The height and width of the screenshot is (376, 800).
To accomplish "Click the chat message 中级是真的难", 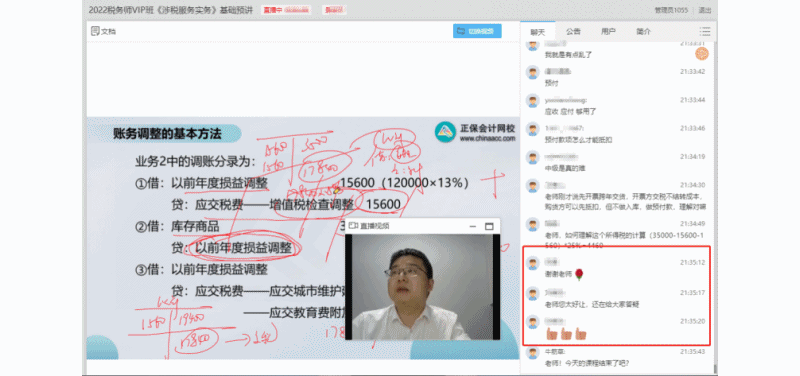I will (565, 168).
